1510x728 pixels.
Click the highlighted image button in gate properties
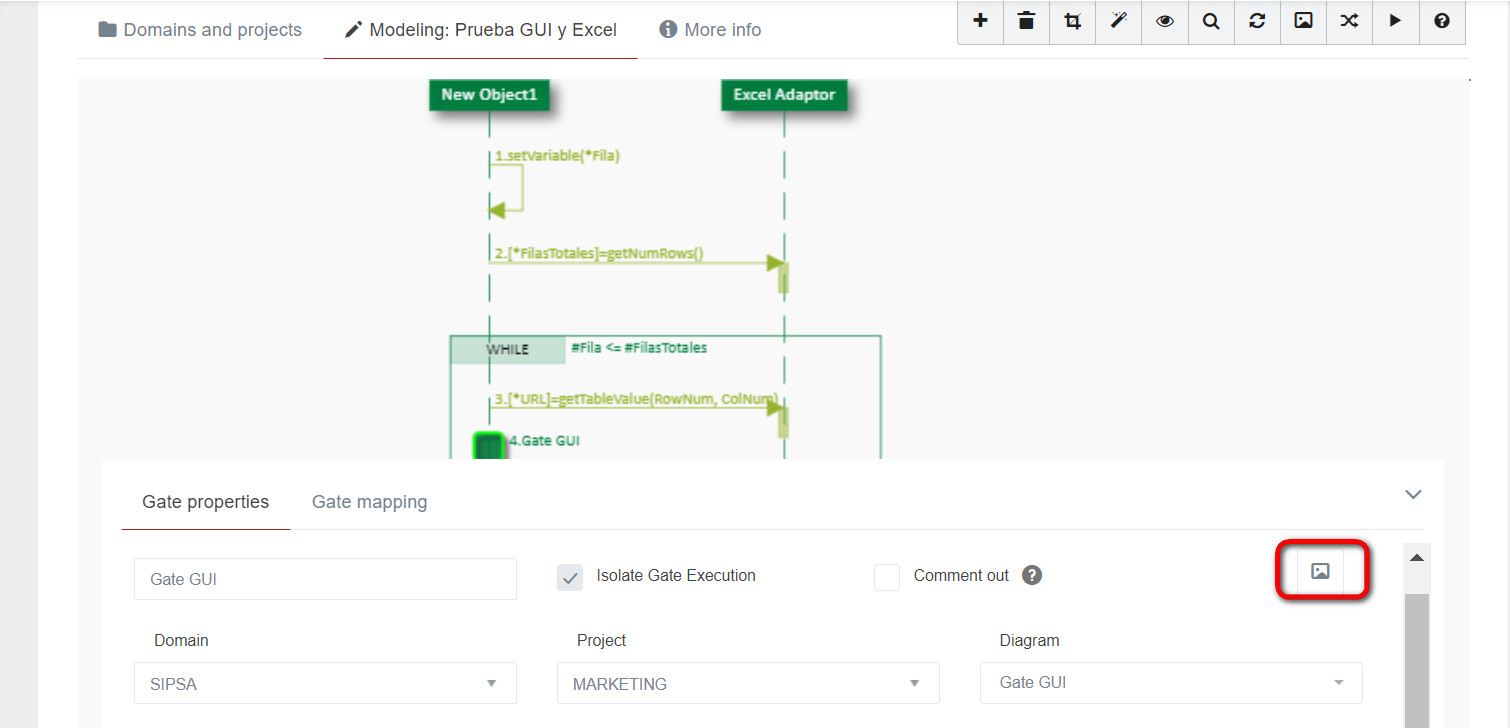coord(1320,571)
